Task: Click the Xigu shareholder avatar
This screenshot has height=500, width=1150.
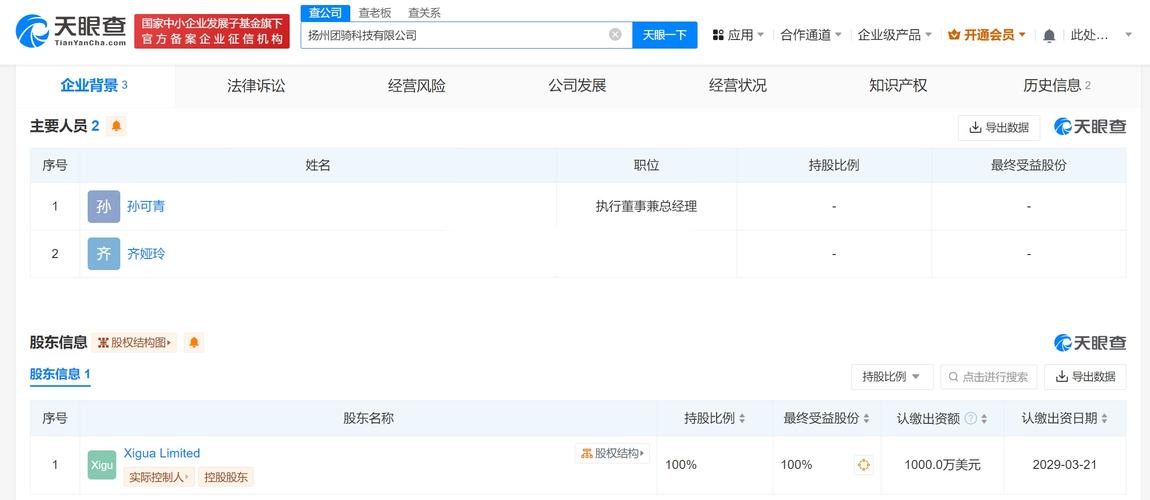Action: 102,465
